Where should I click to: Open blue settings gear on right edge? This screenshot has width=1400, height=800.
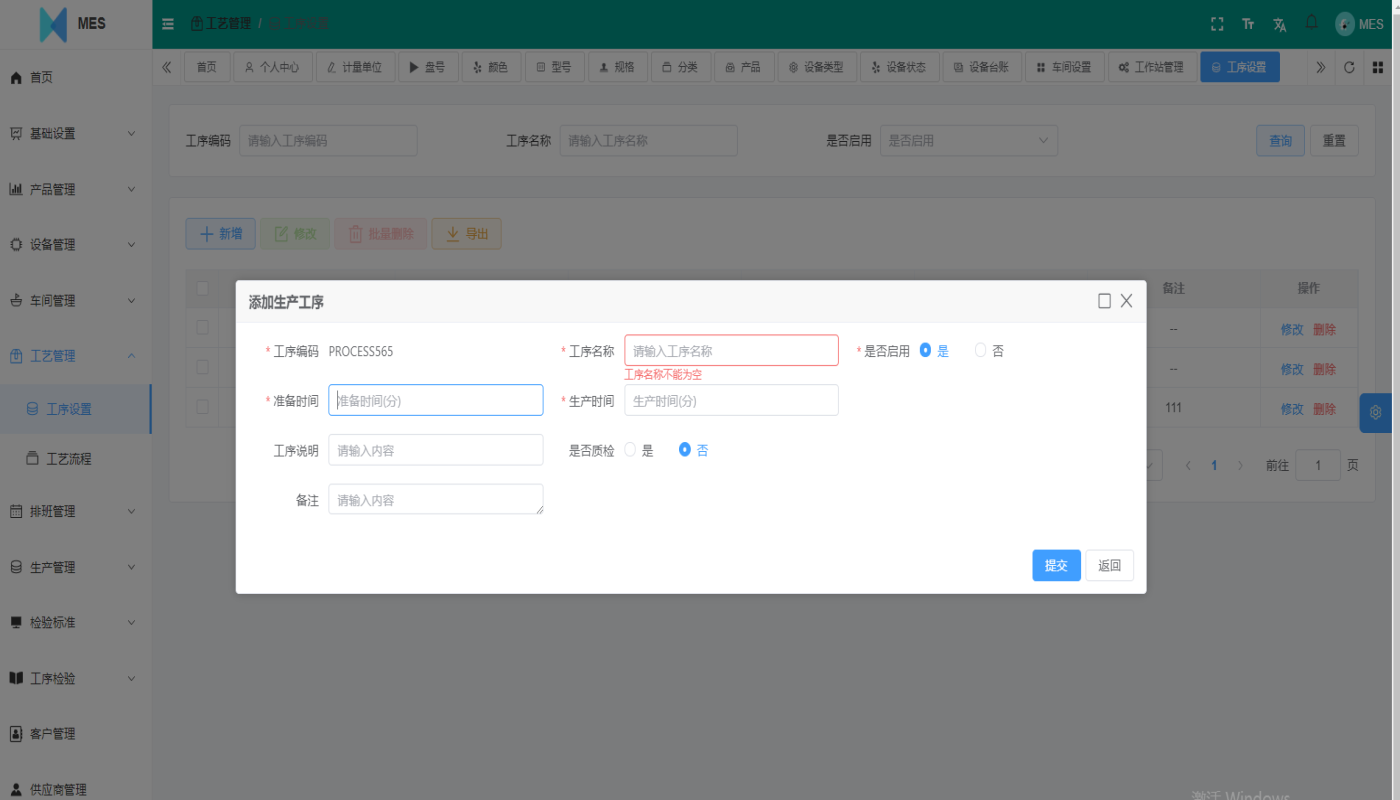[1377, 413]
